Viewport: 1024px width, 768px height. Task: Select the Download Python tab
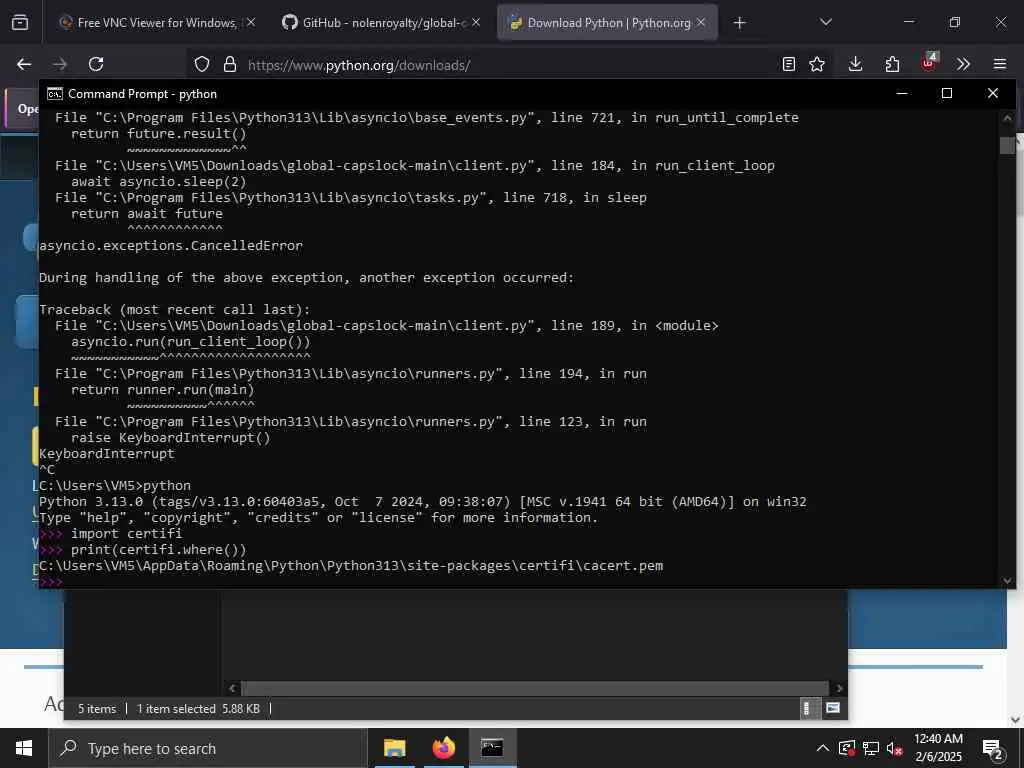[607, 23]
